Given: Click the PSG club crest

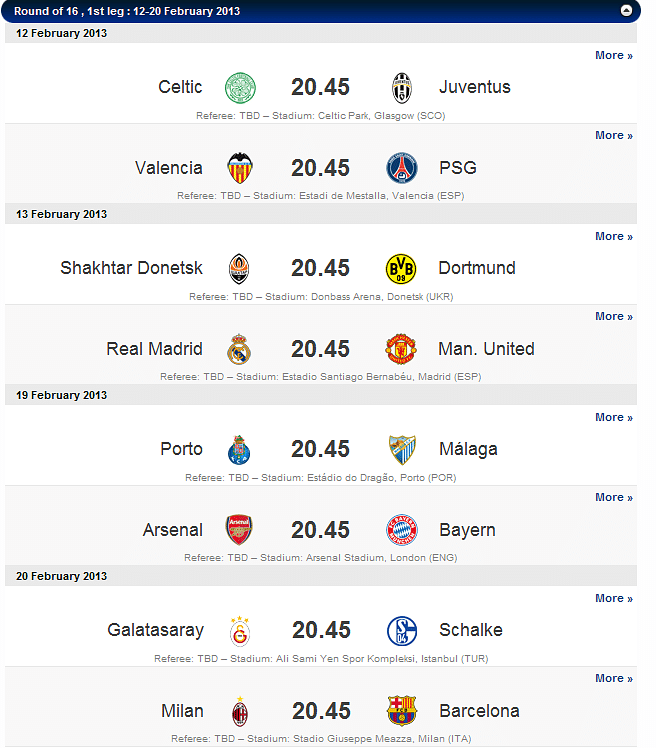Looking at the screenshot, I should 402,168.
